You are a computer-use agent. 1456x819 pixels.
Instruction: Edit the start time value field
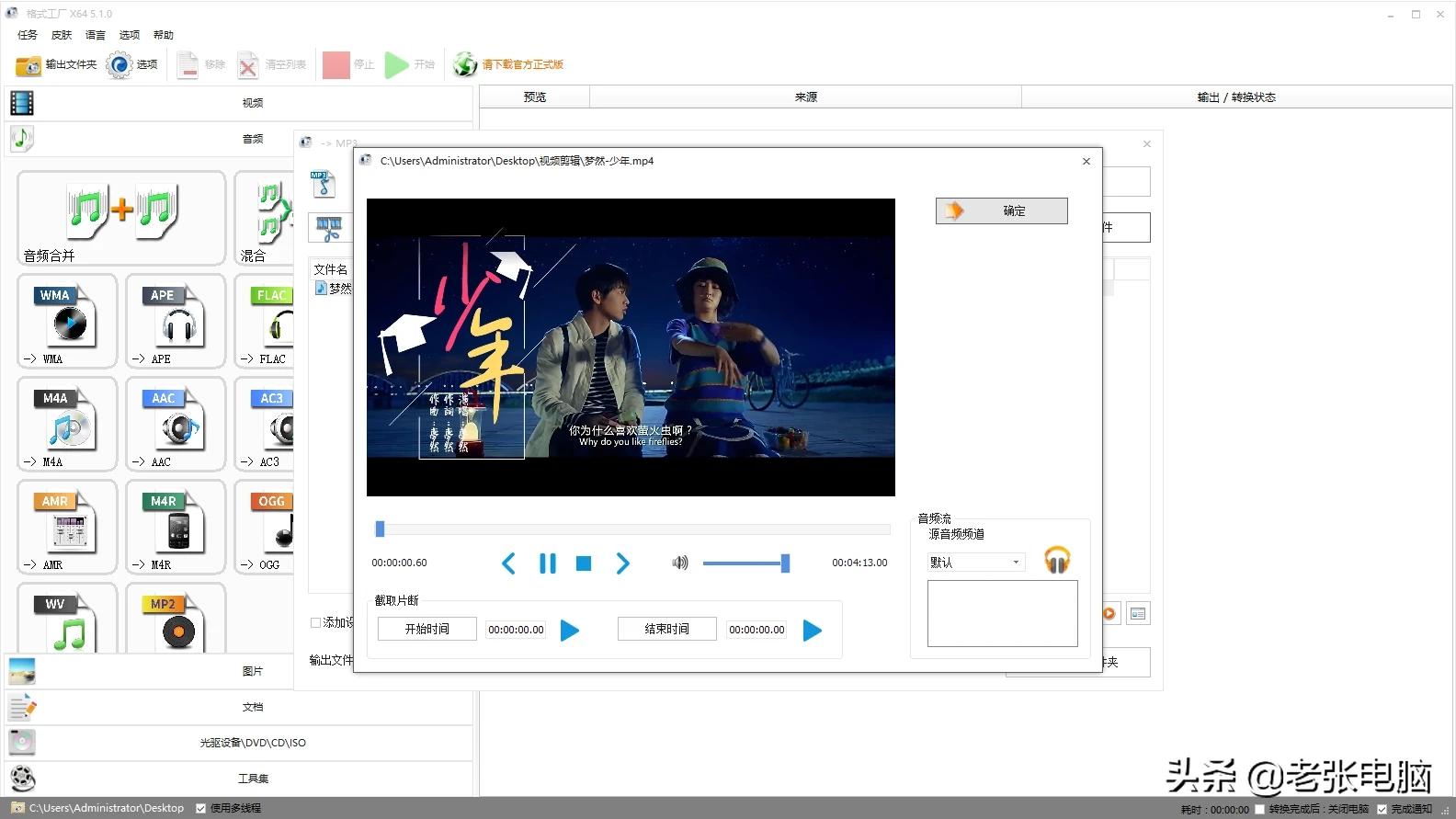(x=516, y=630)
